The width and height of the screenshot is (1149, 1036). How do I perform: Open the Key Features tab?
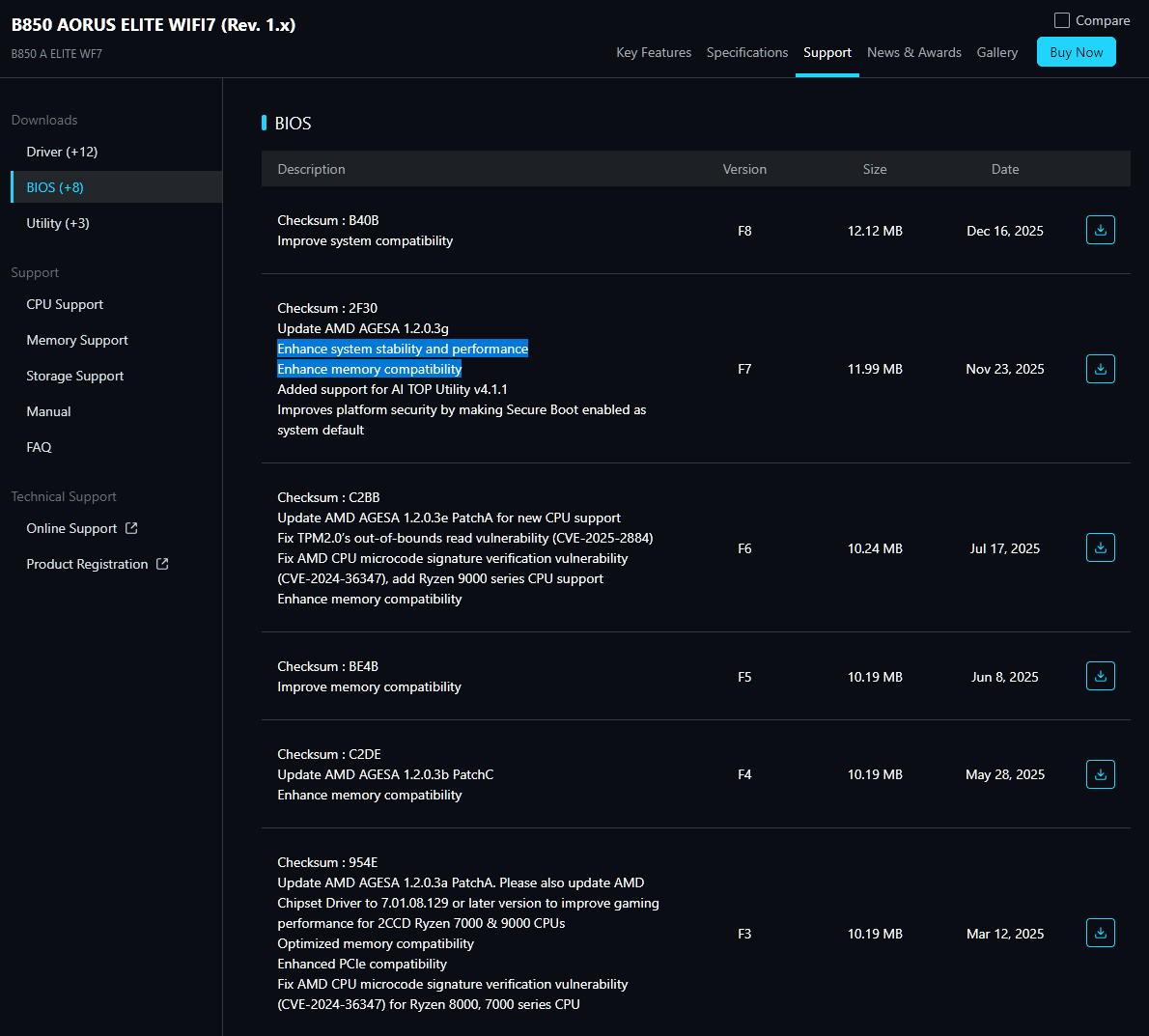[654, 53]
